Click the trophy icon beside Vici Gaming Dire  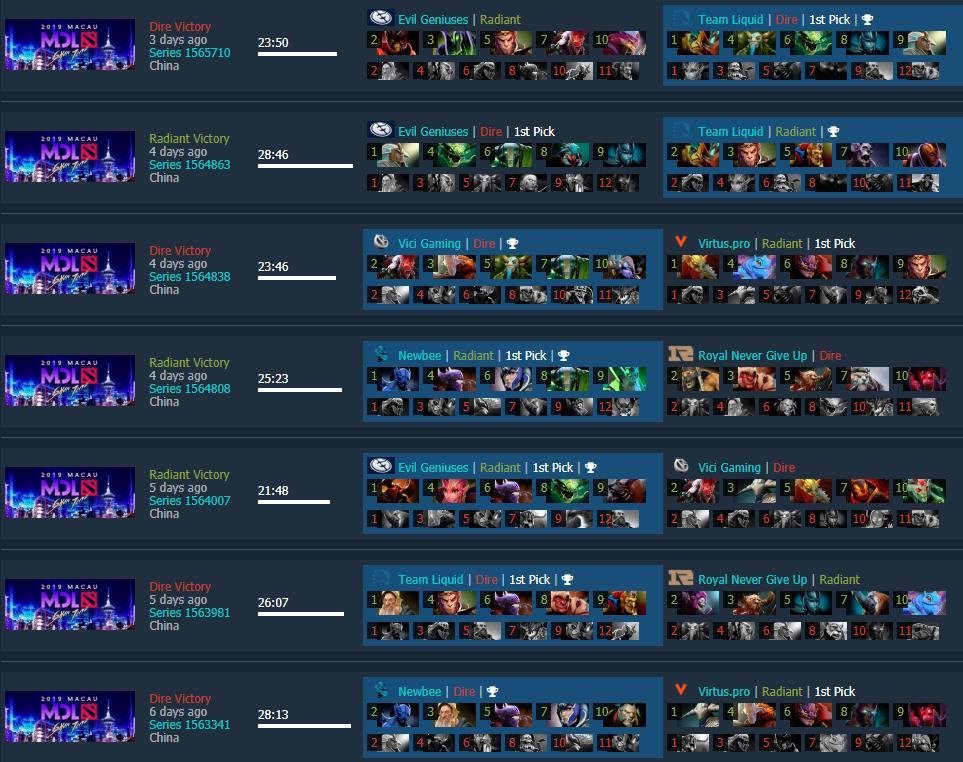(x=512, y=244)
